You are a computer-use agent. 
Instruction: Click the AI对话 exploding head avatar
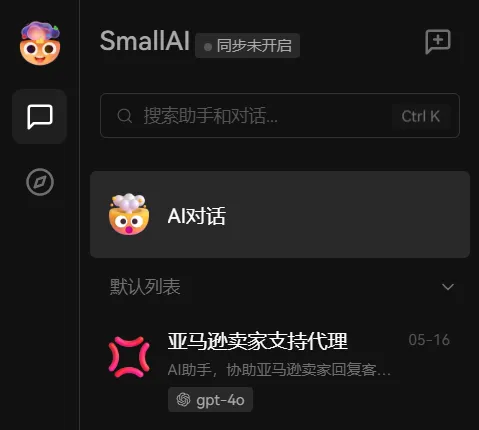coord(129,214)
